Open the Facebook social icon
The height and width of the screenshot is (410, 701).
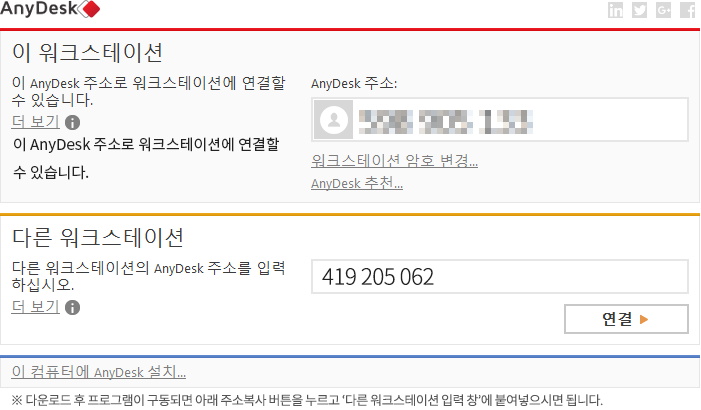pos(688,10)
